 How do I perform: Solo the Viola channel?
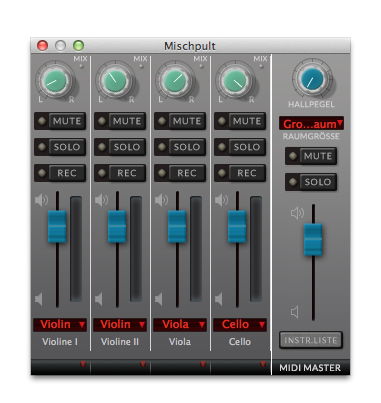(180, 147)
